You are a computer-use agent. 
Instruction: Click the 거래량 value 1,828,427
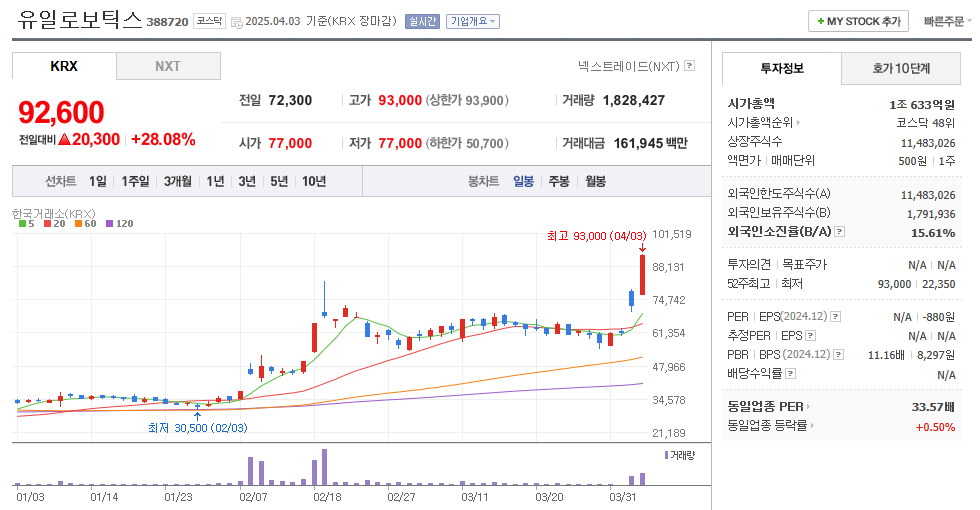634,101
